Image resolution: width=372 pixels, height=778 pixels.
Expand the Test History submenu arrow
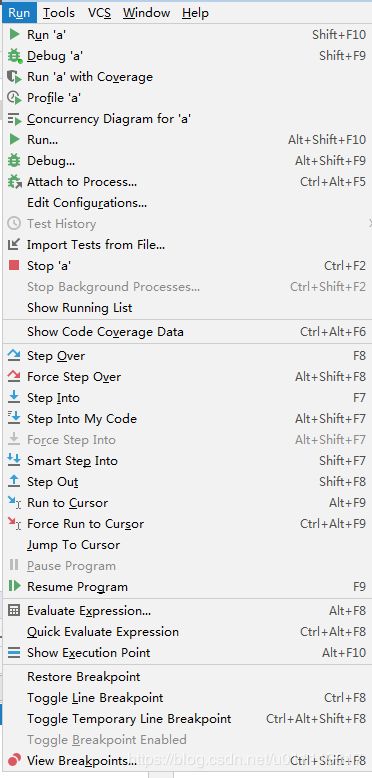(x=370, y=223)
